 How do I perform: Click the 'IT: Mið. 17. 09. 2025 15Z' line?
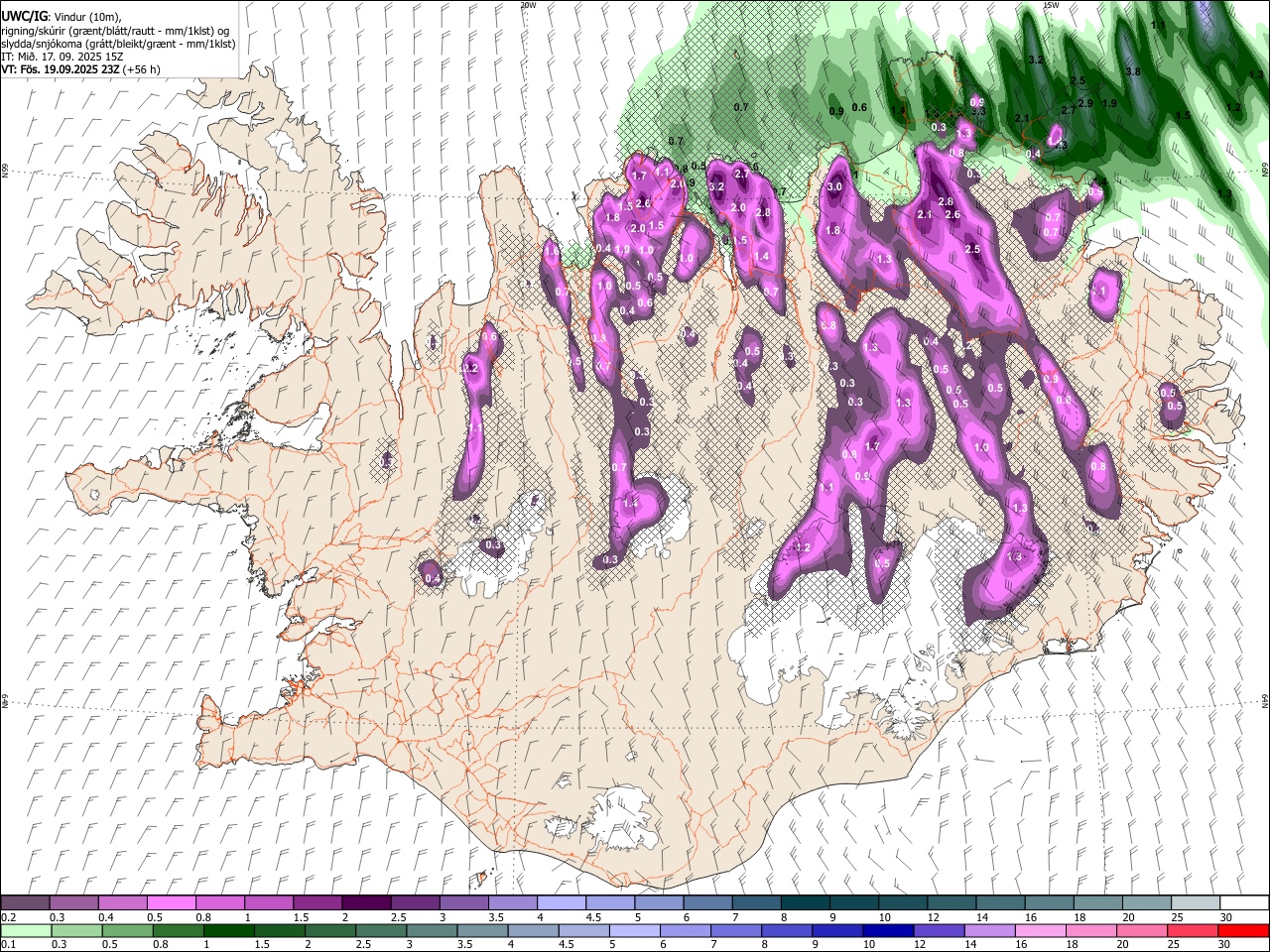(x=63, y=57)
